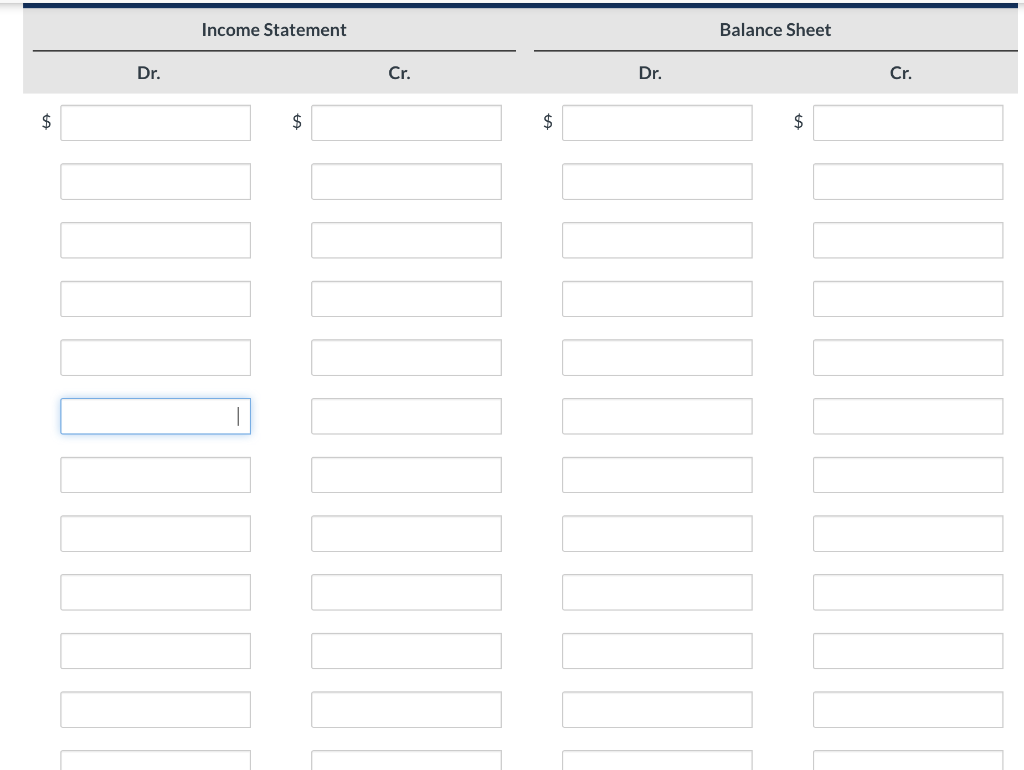Focus eleventh-row Balance Sheet Cr. input field

coord(908,709)
